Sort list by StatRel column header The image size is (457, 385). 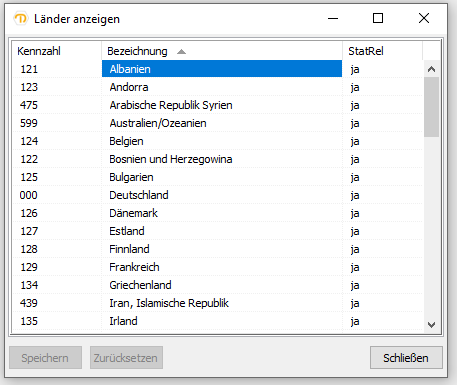point(383,51)
